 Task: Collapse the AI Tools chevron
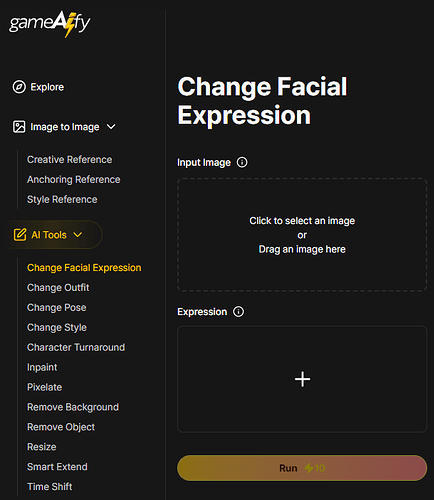(x=78, y=235)
